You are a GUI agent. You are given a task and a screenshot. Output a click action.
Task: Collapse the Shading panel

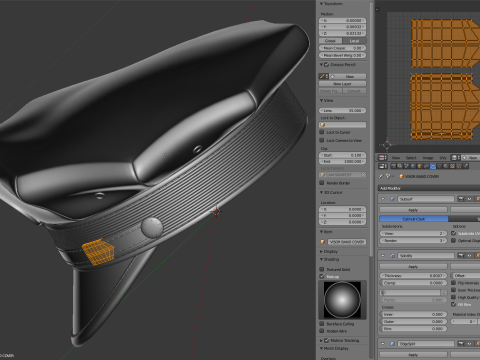click(322, 259)
